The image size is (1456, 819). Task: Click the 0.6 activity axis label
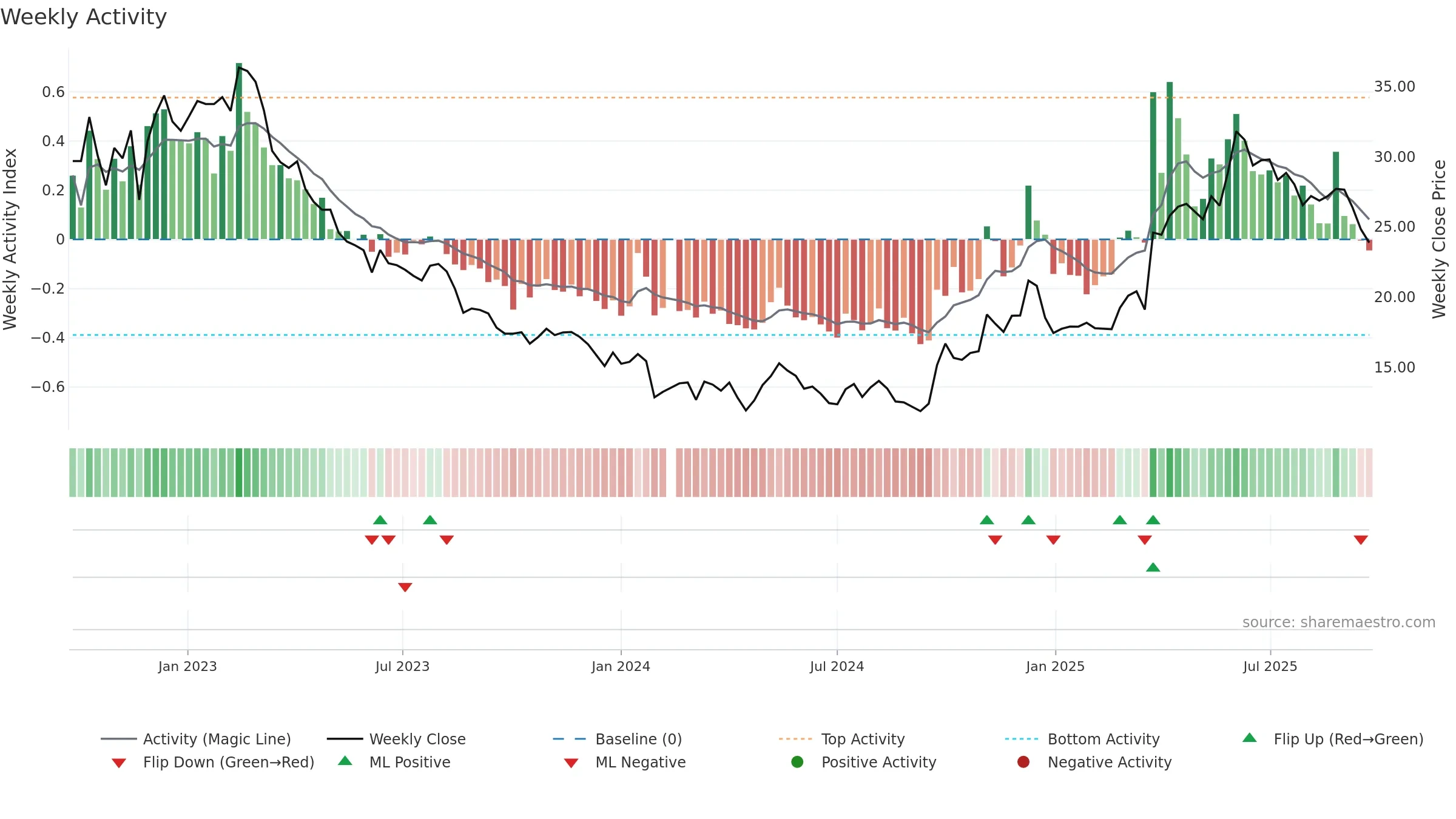tap(53, 92)
